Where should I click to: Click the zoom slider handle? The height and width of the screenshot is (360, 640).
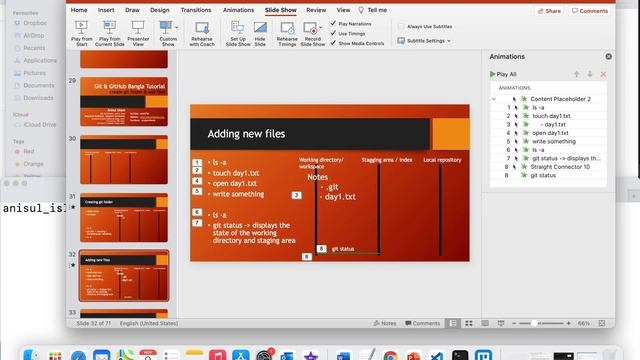point(533,323)
